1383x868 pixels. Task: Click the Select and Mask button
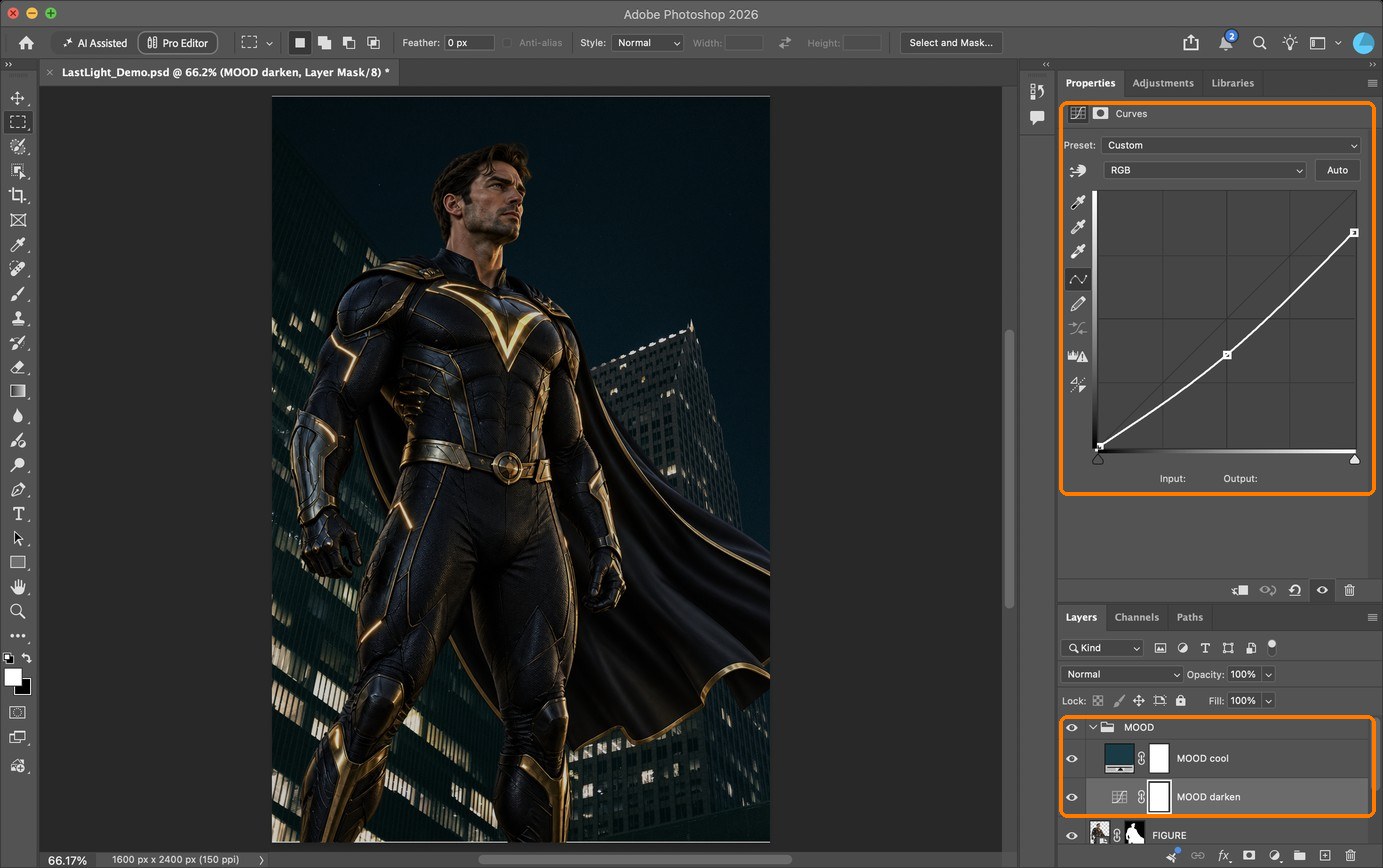click(x=951, y=43)
